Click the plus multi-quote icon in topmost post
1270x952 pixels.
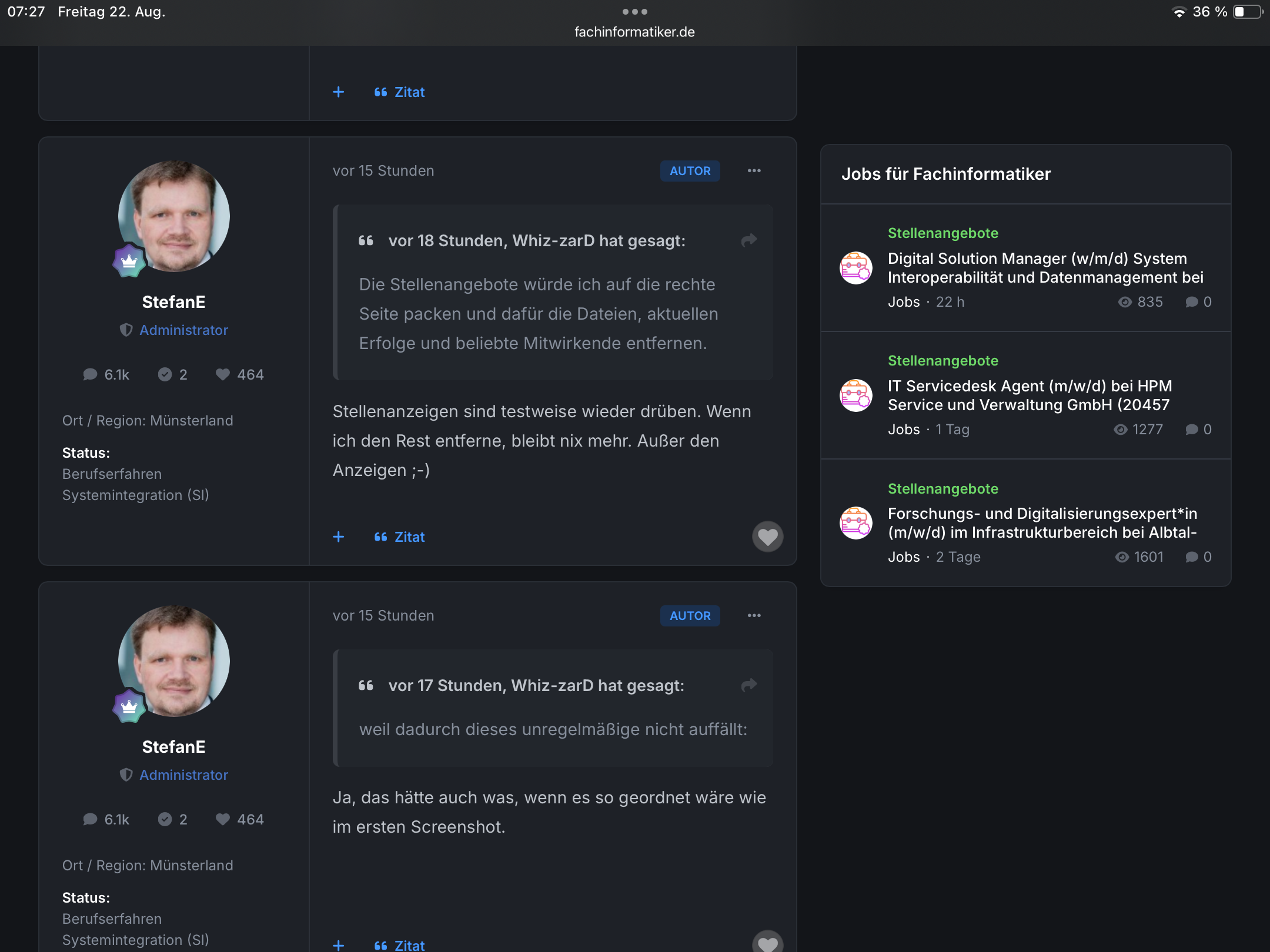[x=339, y=92]
